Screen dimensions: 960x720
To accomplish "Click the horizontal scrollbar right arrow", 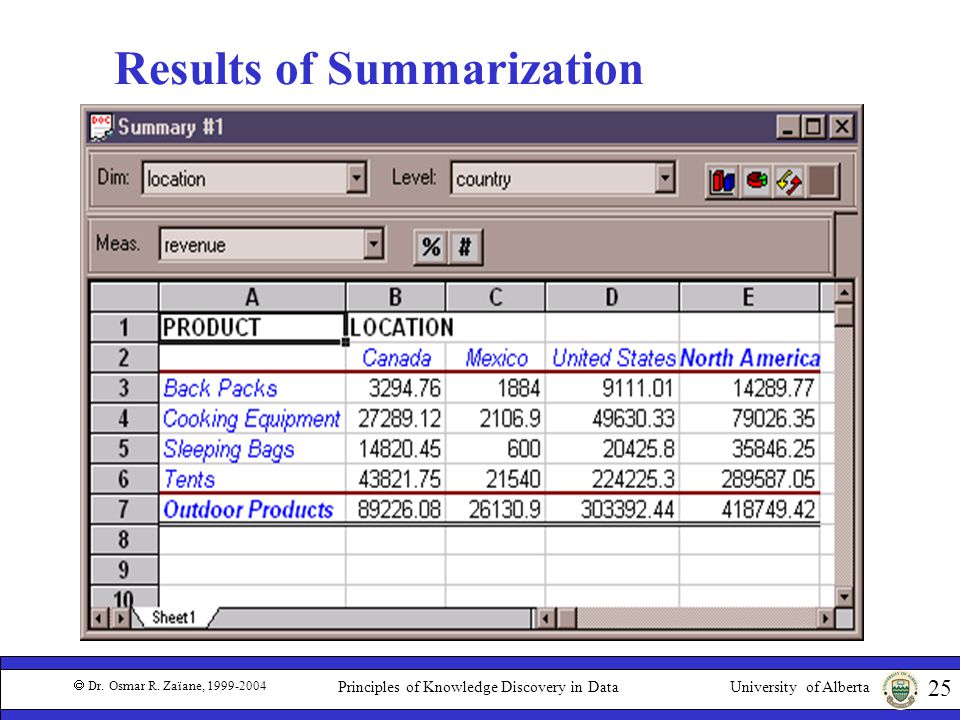I will [826, 618].
